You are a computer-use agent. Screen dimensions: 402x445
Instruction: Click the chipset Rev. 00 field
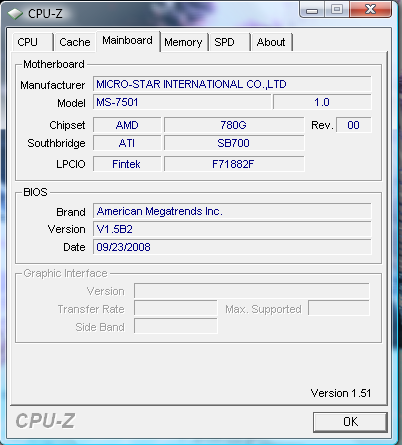coord(353,125)
